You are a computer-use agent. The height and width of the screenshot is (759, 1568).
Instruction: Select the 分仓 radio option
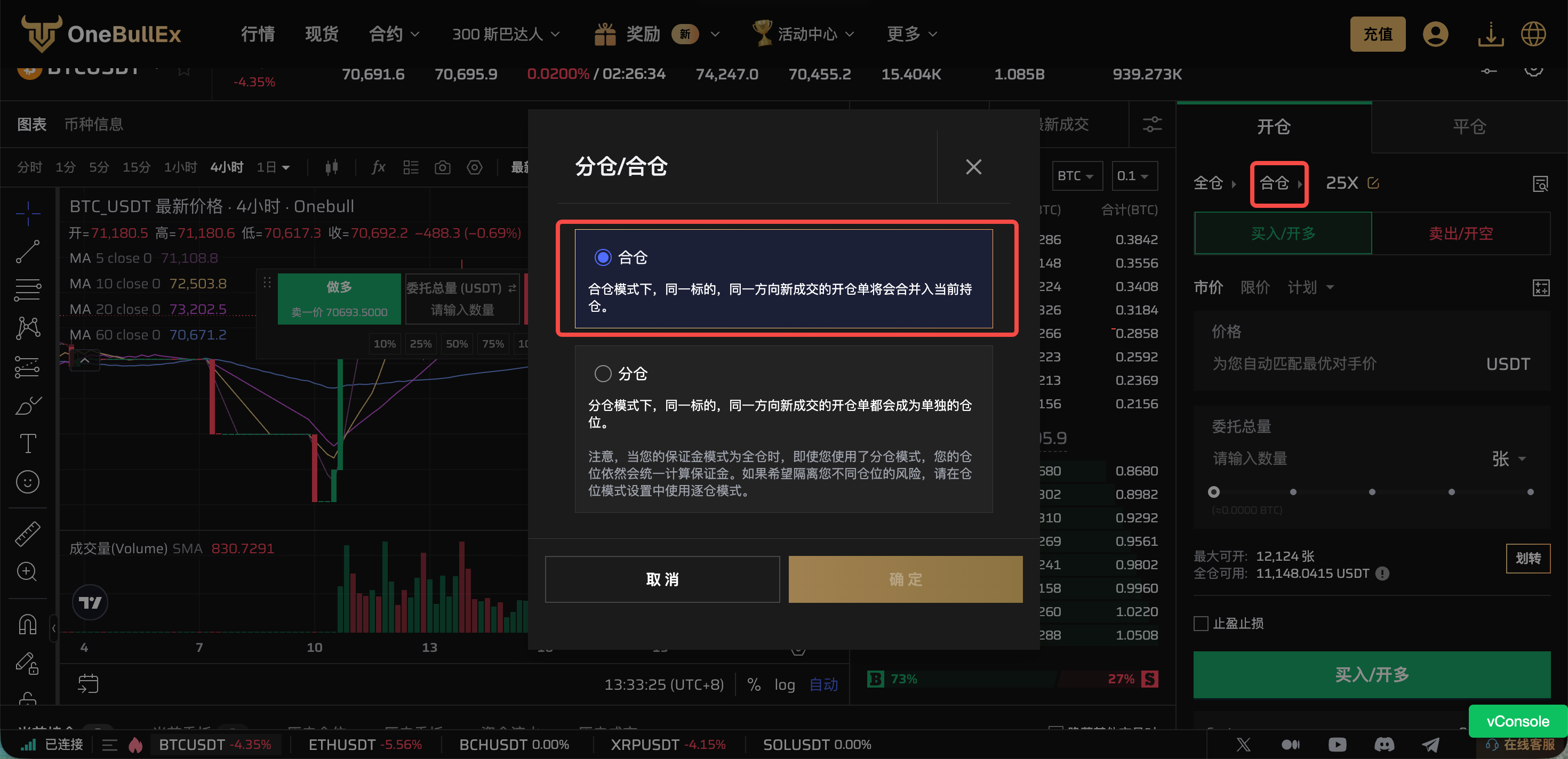coord(603,374)
